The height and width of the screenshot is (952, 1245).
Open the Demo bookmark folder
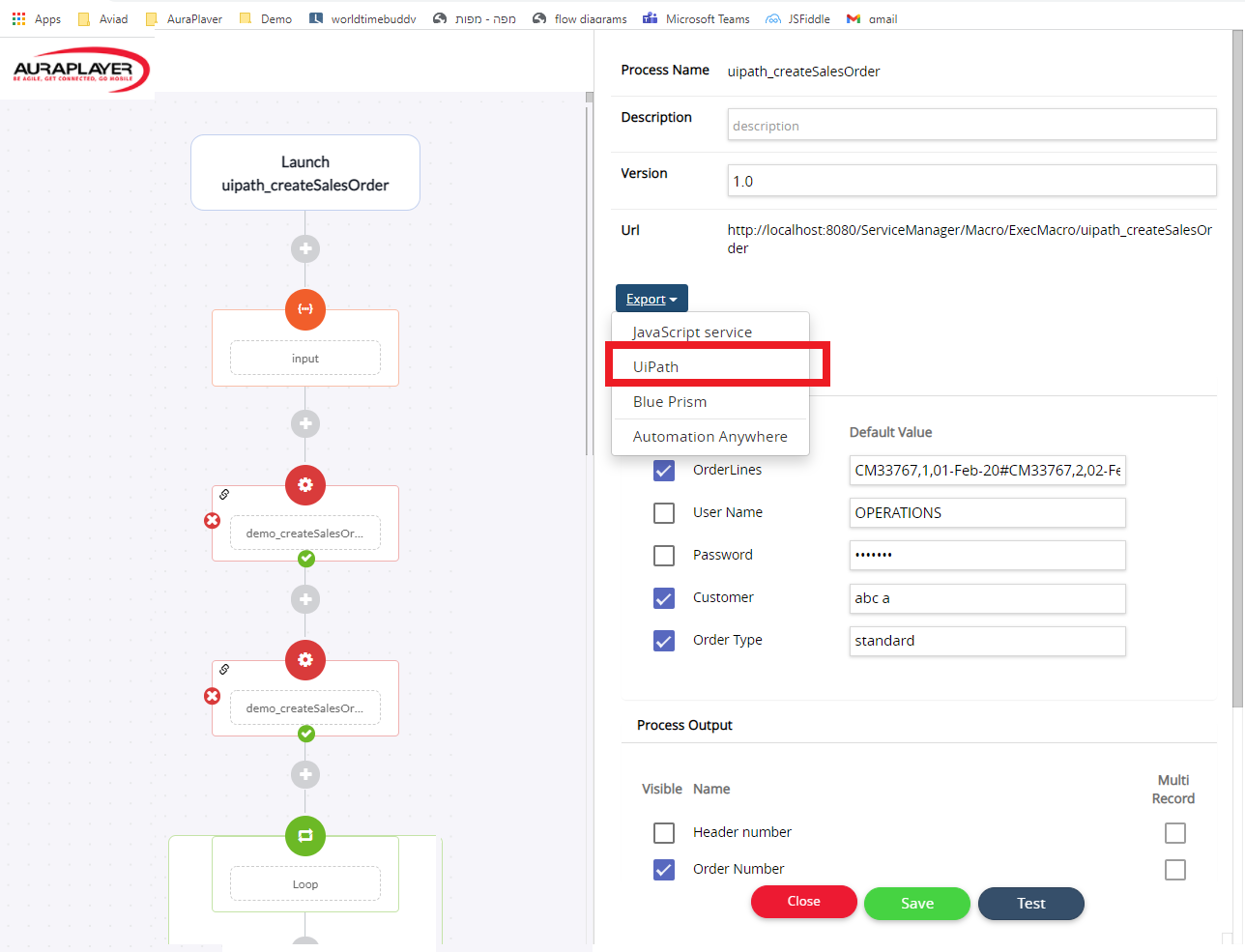click(266, 18)
